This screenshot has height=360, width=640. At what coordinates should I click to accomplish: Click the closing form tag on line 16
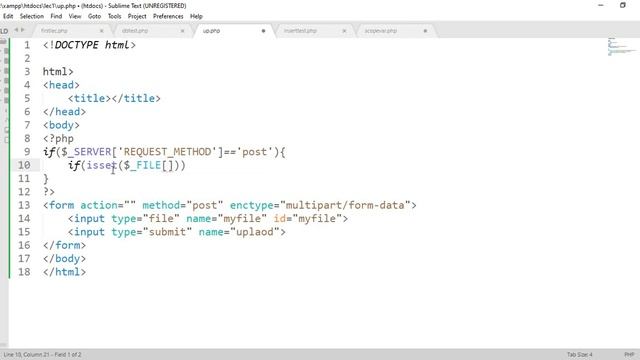(64, 245)
